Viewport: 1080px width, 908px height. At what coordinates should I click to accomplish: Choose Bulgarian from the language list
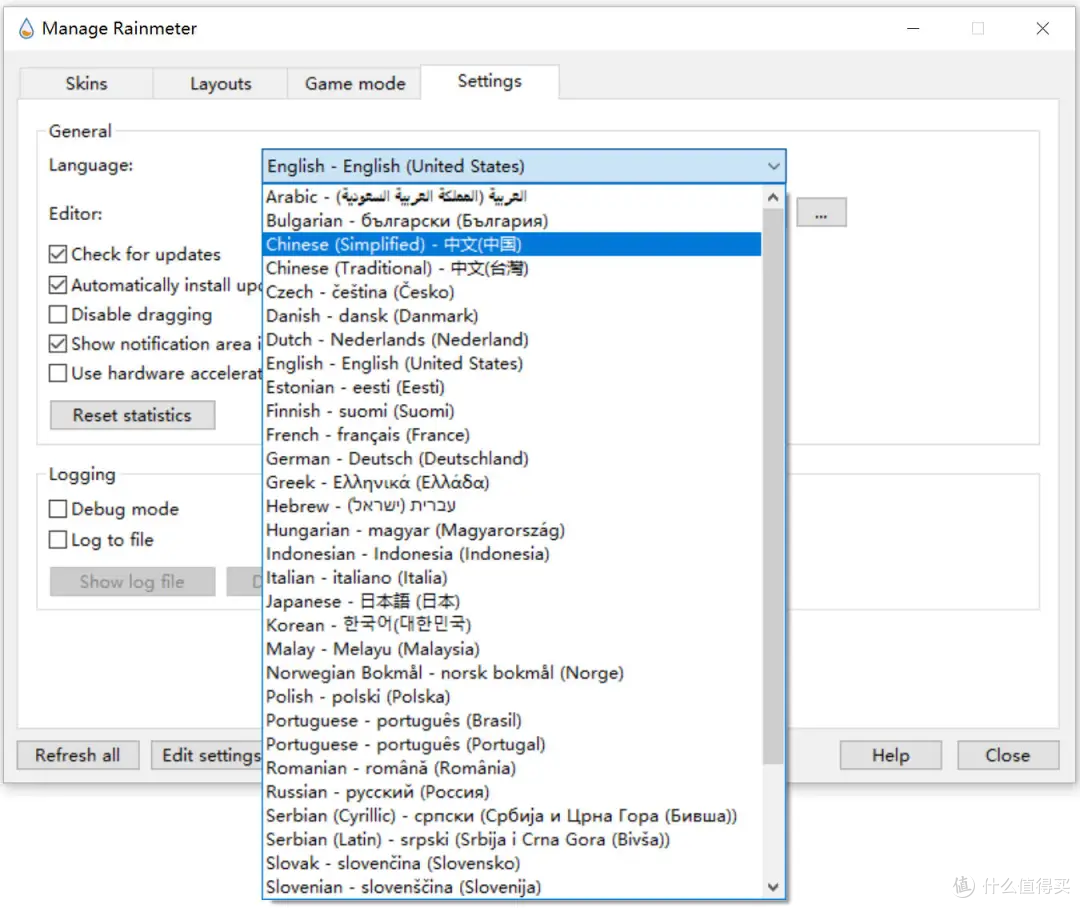click(512, 220)
